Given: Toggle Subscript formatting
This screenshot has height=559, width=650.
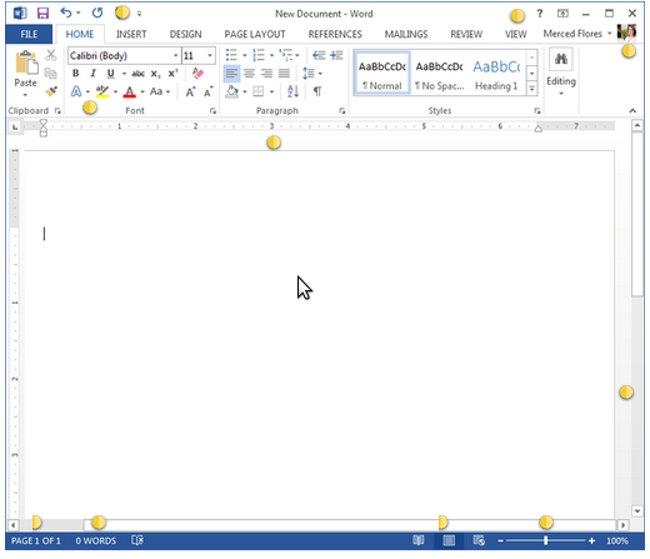Looking at the screenshot, I should click(x=155, y=74).
